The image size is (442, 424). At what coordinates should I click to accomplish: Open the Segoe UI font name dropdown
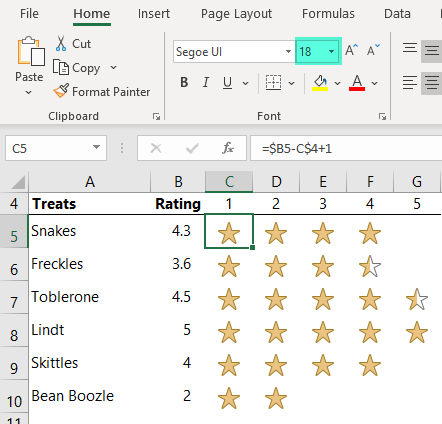click(288, 52)
